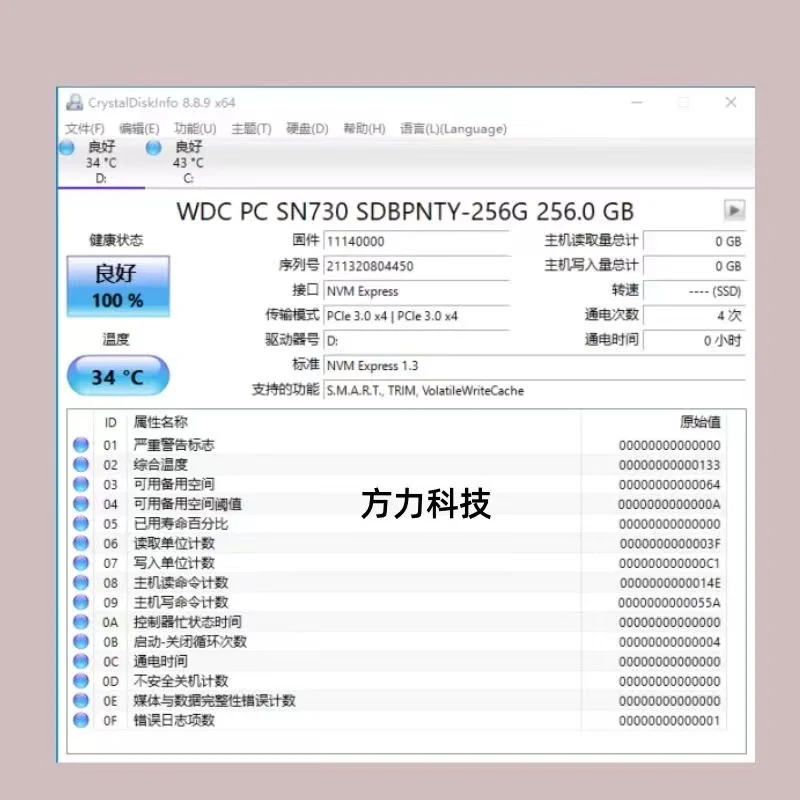
Task: Click the 34 °C temperature button
Action: [x=118, y=377]
